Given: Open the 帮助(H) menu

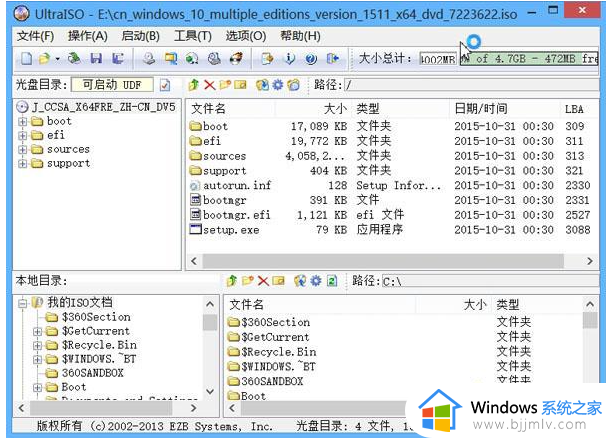Looking at the screenshot, I should (x=300, y=36).
